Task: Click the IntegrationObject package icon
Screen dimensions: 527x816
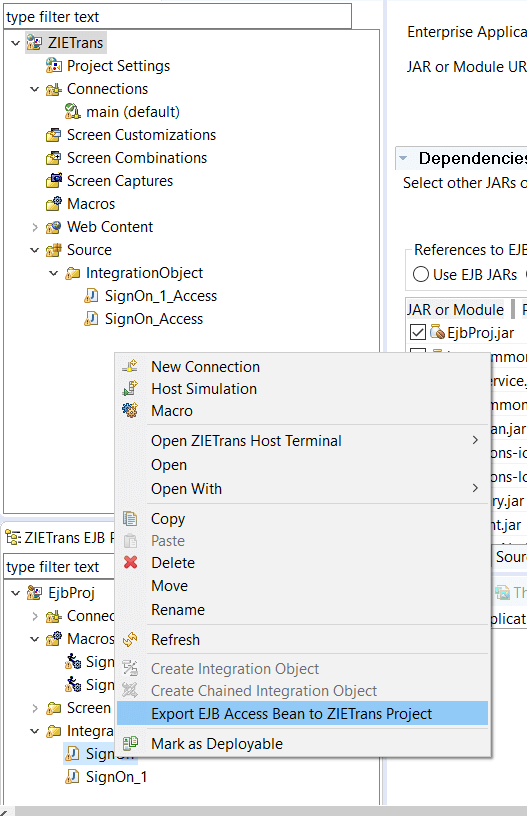Action: (72, 273)
